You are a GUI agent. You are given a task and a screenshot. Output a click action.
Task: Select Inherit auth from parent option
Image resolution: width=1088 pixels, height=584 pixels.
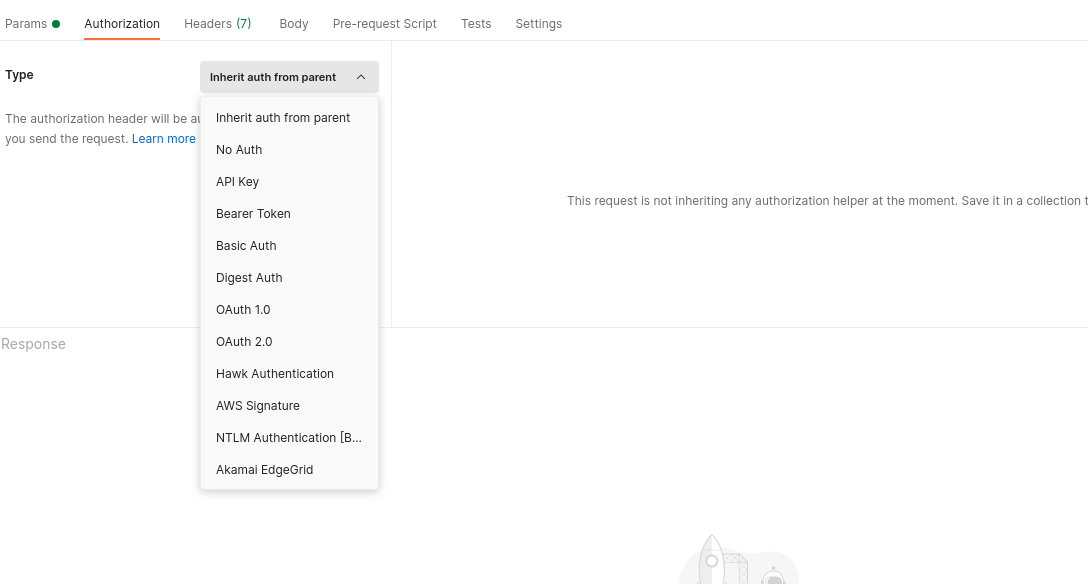[x=283, y=118]
